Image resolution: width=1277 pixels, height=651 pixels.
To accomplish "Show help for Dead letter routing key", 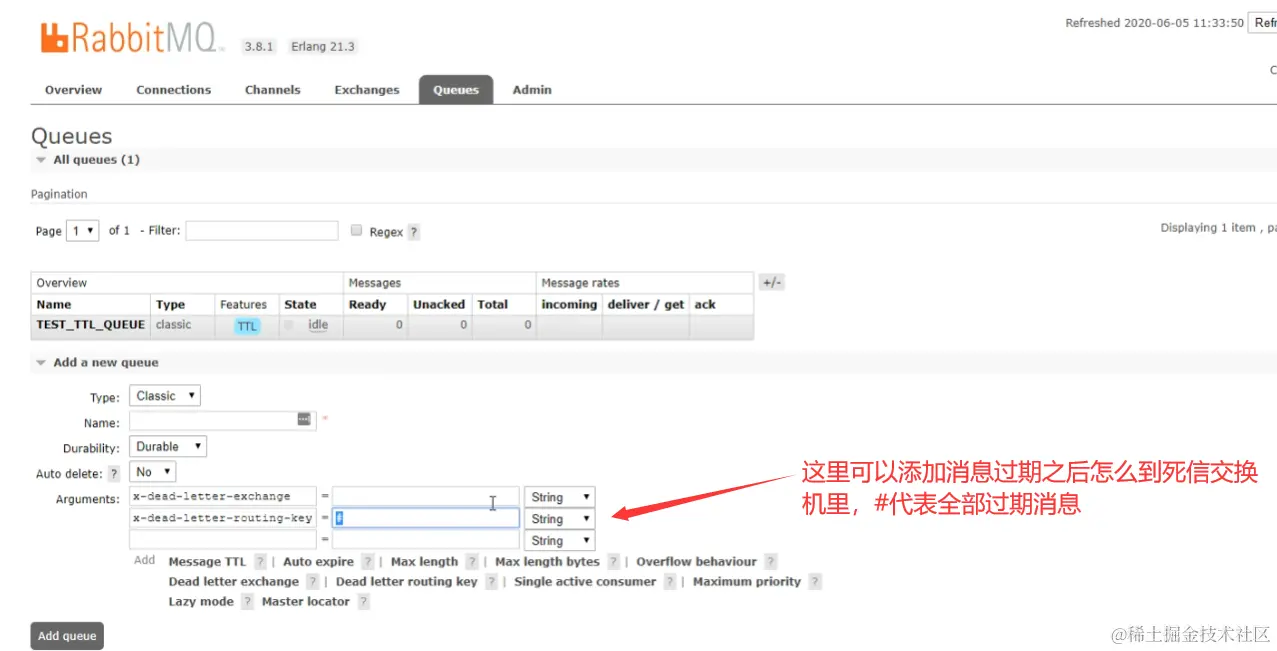I will 491,582.
